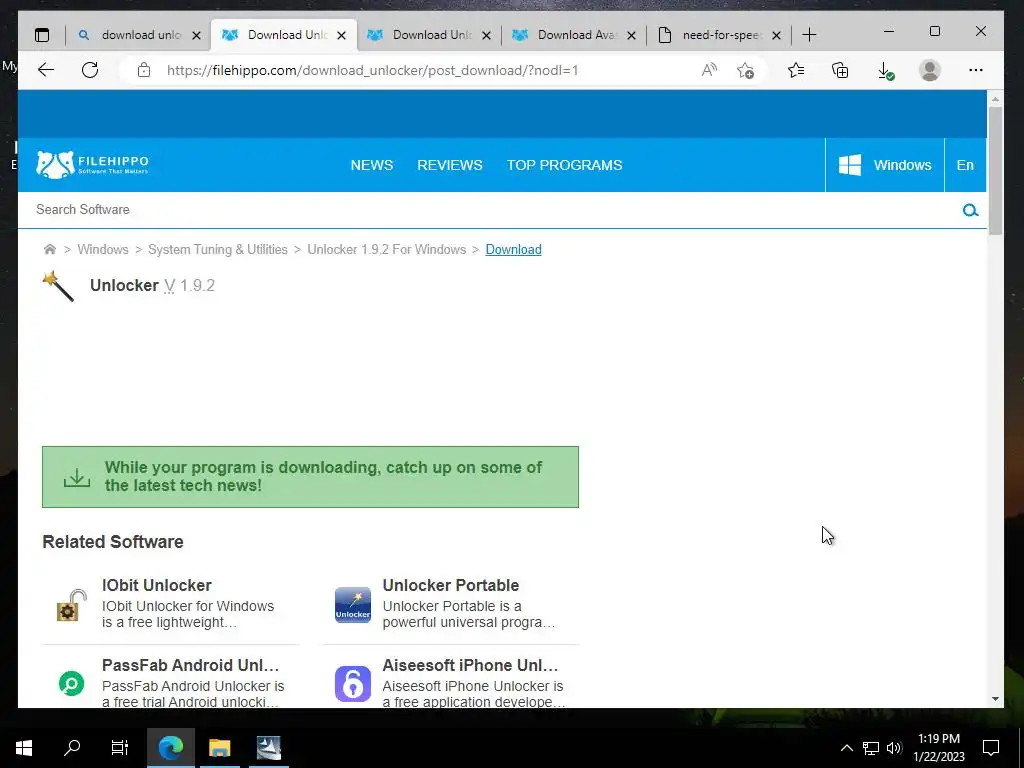Click the 'Related Software' heading
The image size is (1024, 768).
point(113,541)
